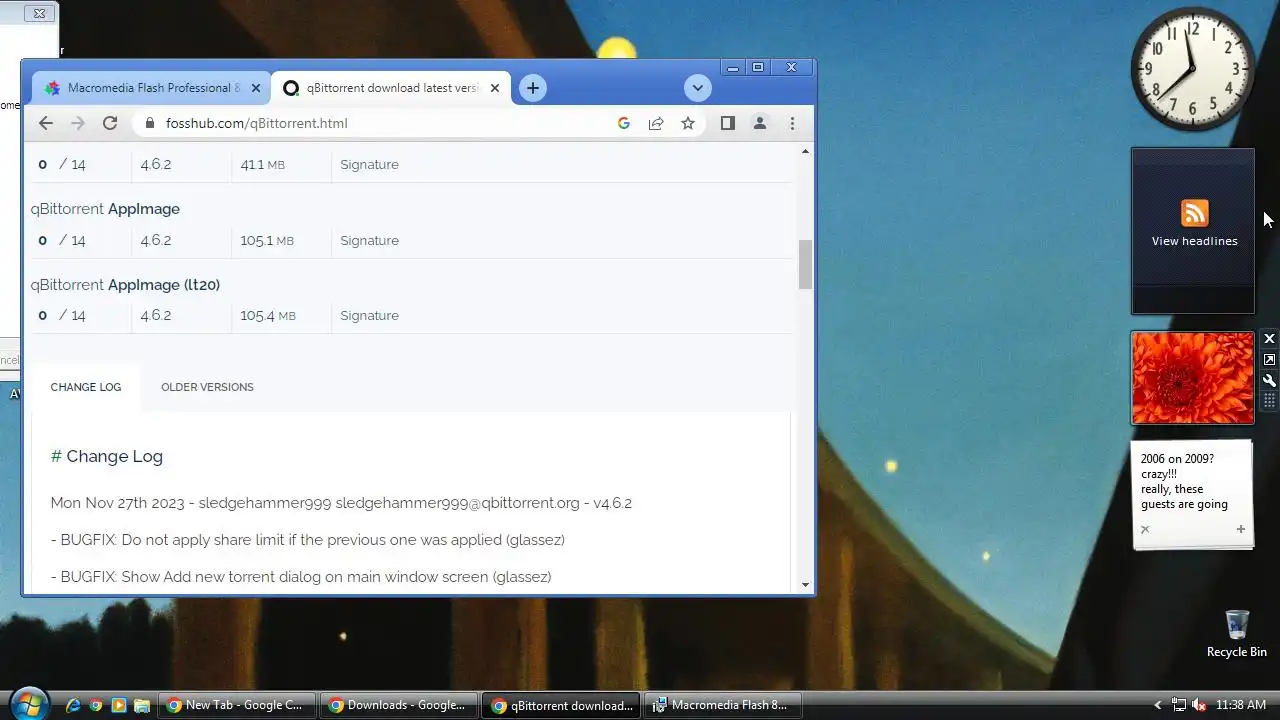1280x720 pixels.
Task: Click 'Do not apply share limit' bugfix line
Action: coord(308,540)
